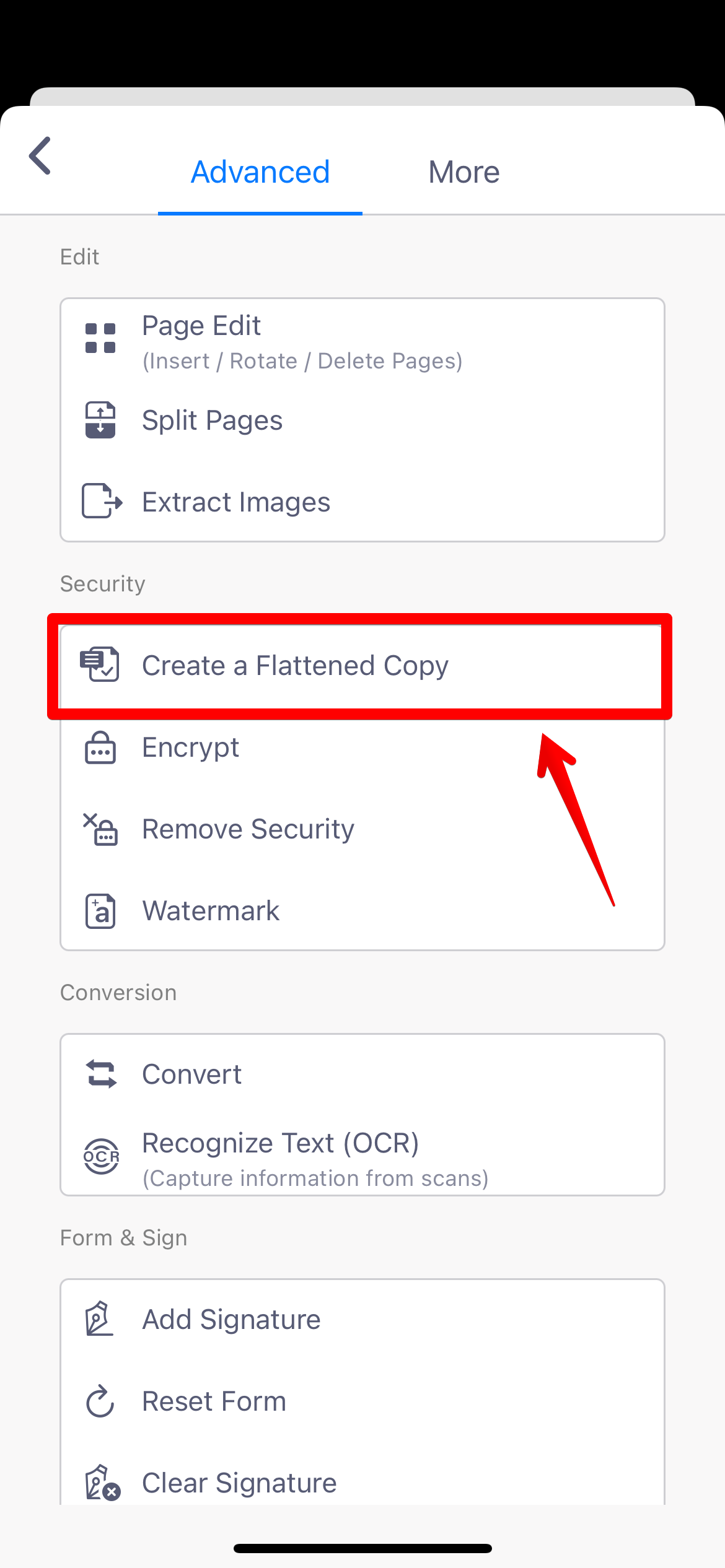This screenshot has width=725, height=1568.
Task: Tap the Watermark icon
Action: coord(100,911)
